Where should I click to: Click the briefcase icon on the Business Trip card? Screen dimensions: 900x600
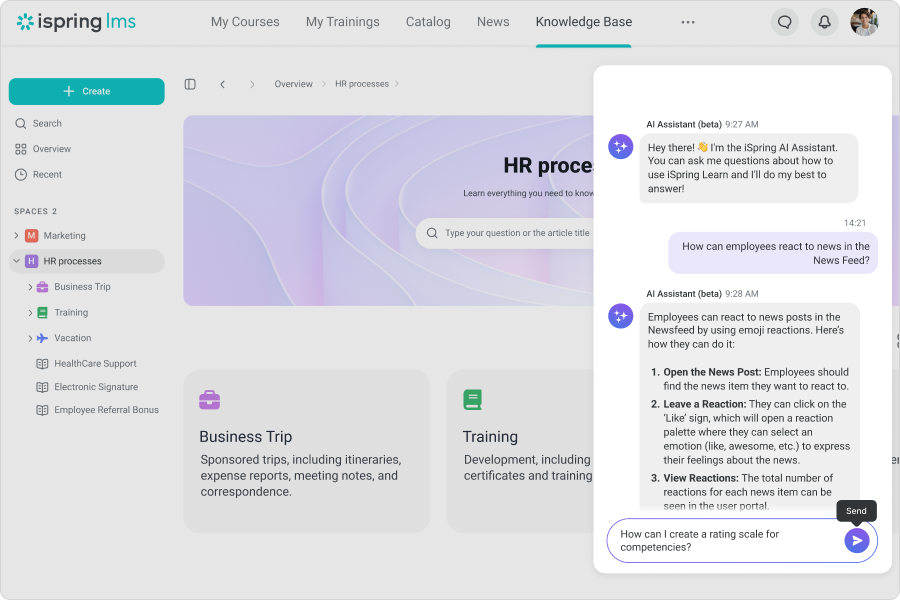[x=209, y=399]
